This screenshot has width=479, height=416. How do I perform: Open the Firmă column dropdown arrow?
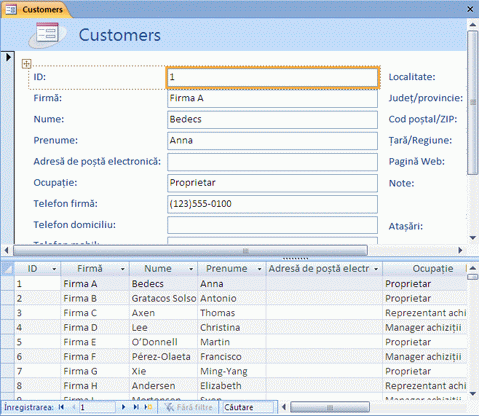[x=123, y=269]
